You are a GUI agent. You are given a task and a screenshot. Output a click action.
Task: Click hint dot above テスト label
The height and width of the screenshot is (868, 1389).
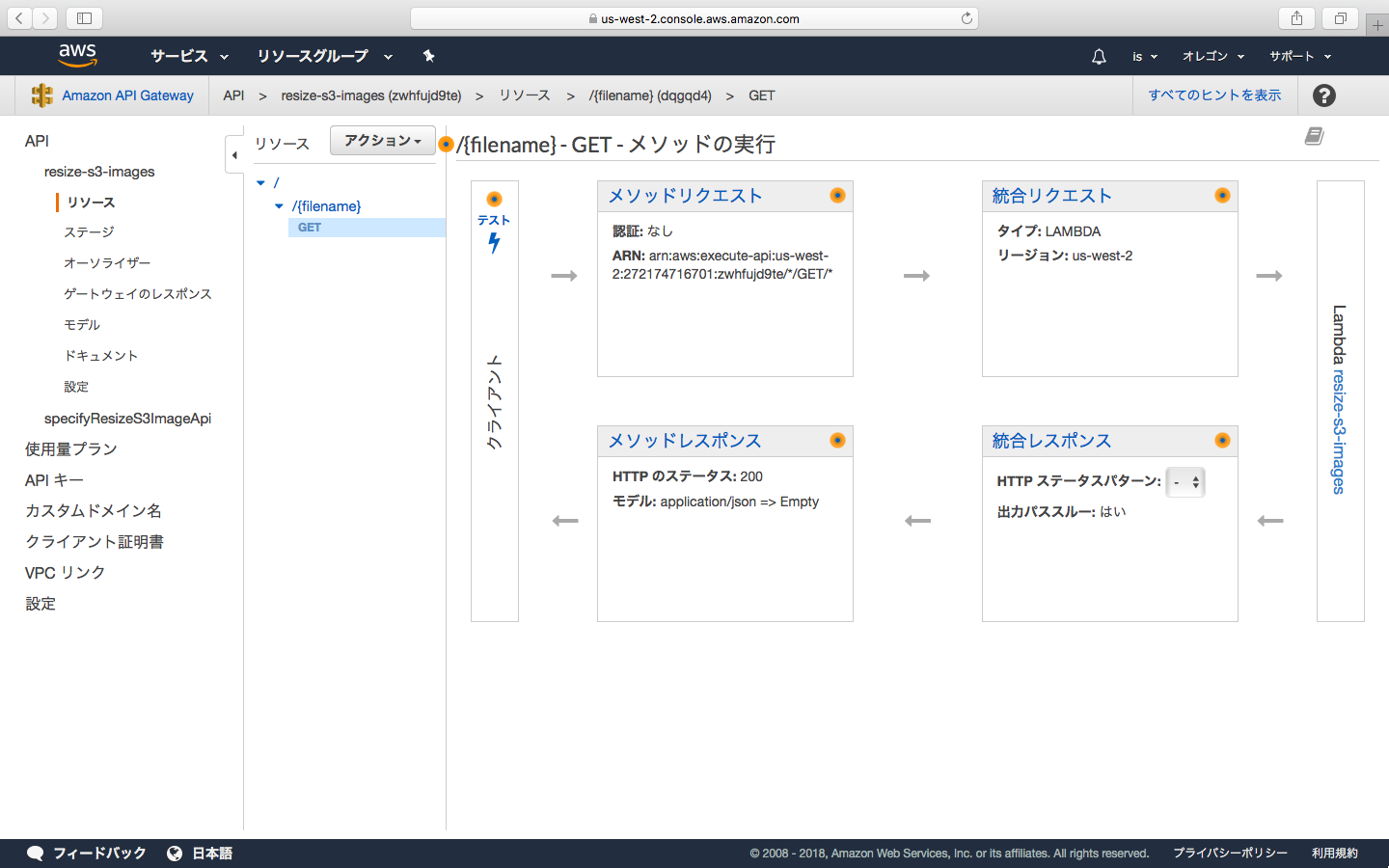pyautogui.click(x=494, y=200)
